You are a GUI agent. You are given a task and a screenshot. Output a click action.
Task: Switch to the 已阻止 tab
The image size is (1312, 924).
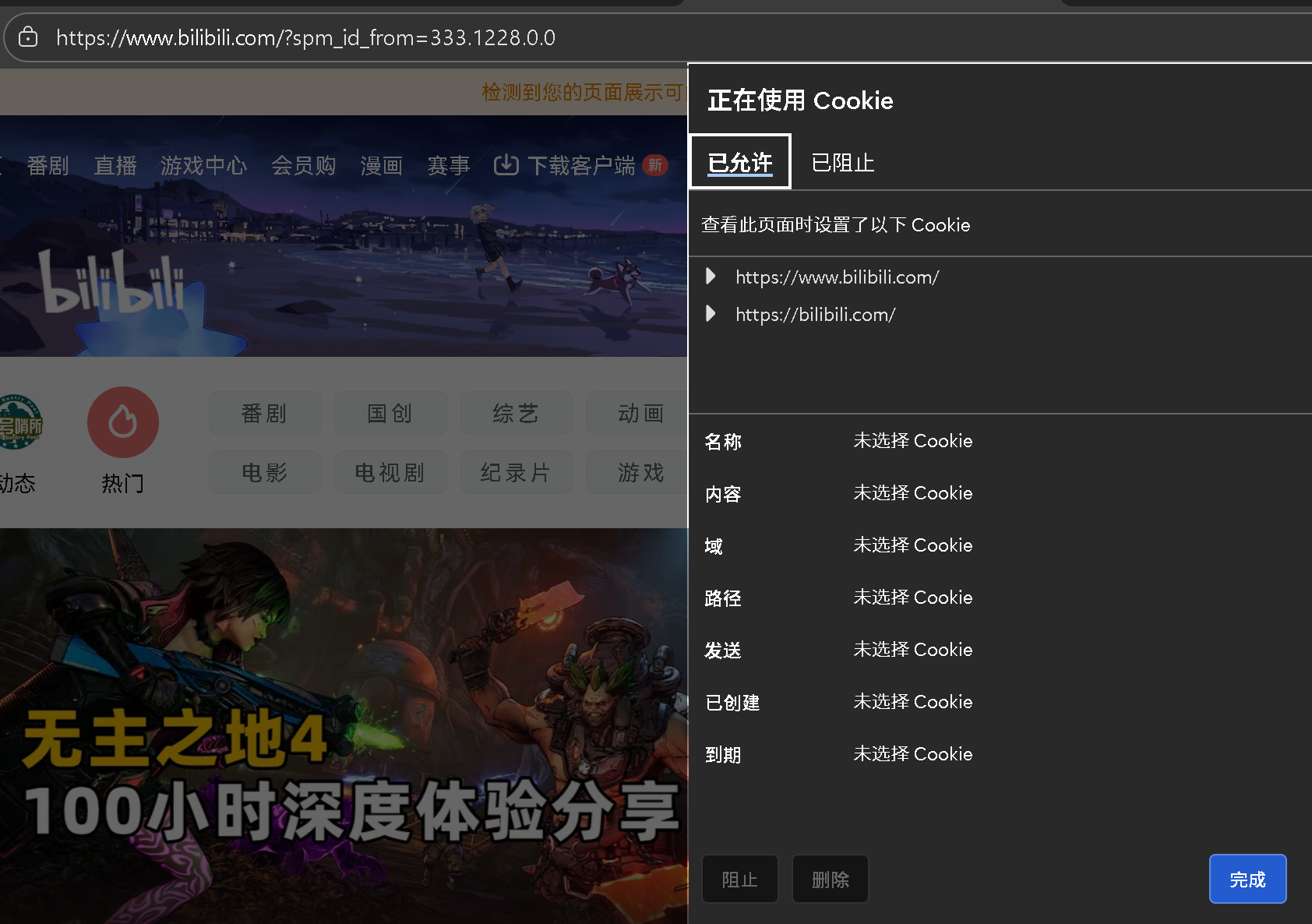pyautogui.click(x=843, y=162)
